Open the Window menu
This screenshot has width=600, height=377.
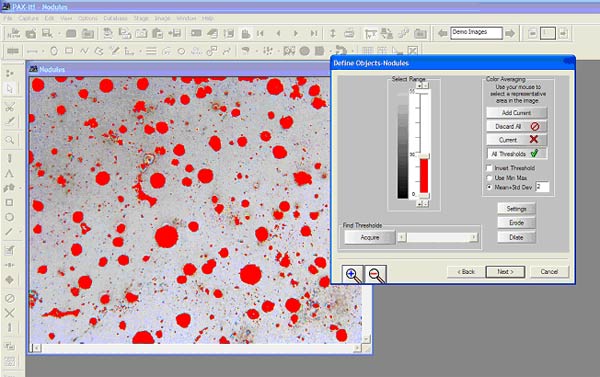click(186, 18)
